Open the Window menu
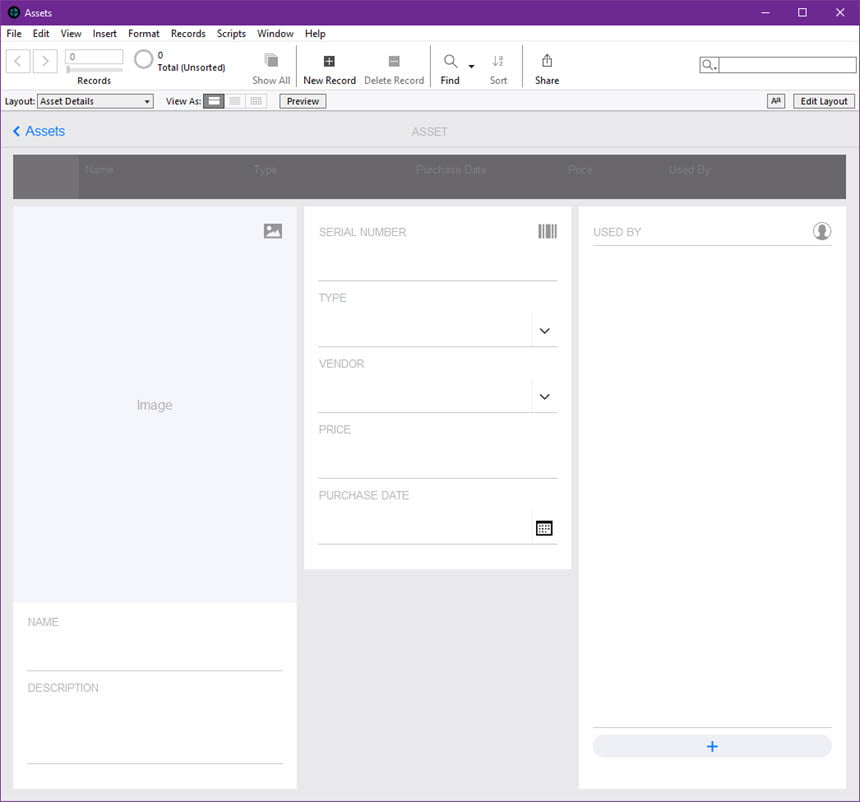The image size is (860, 802). tap(275, 33)
